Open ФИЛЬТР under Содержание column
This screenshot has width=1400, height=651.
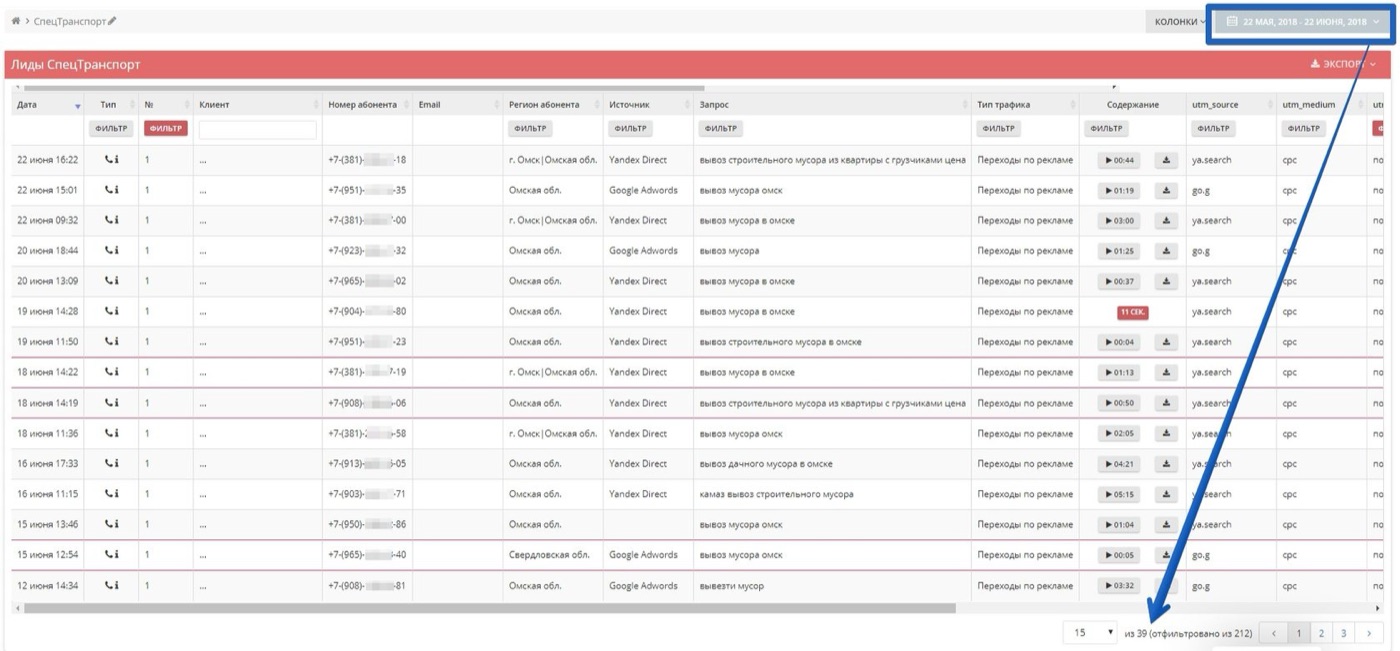[x=1106, y=128]
